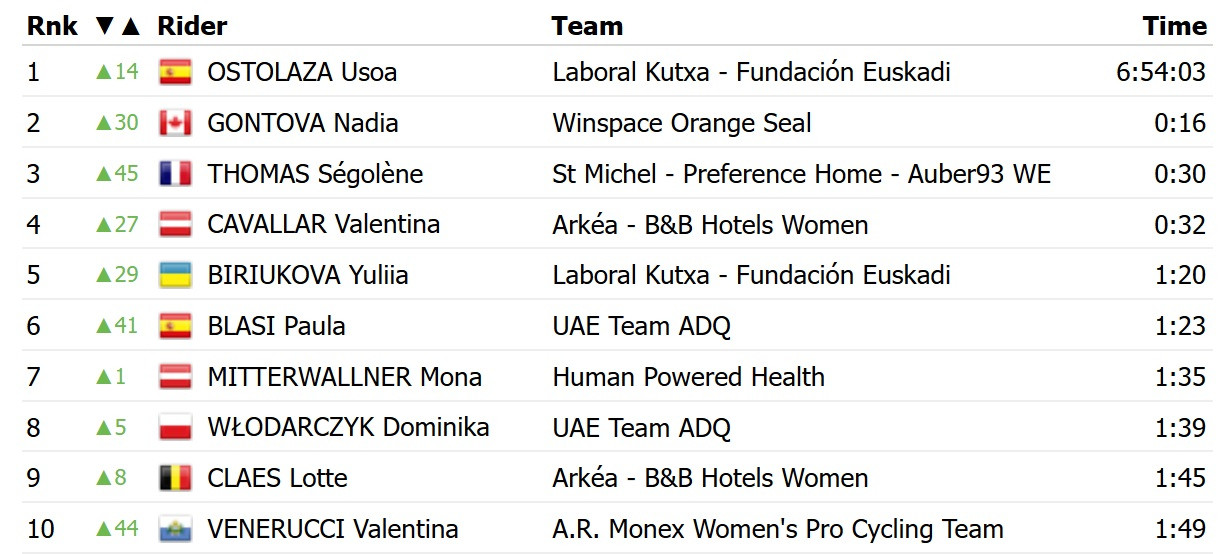Open UAE Team ADQ link for BLASI Paula
Screen dimensions: 1221x554
pos(642,326)
